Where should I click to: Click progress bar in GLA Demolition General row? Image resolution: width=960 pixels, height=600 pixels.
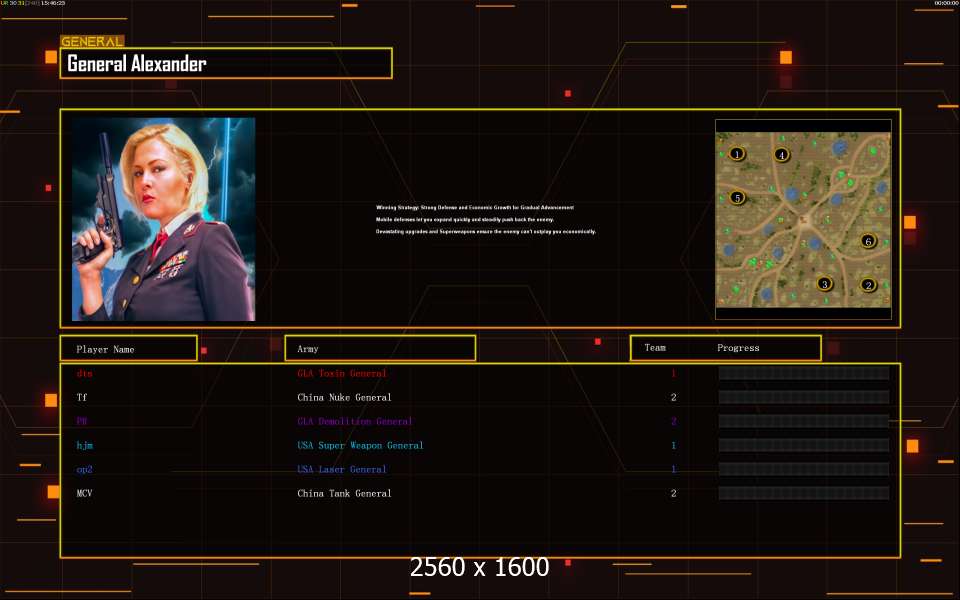pos(803,421)
